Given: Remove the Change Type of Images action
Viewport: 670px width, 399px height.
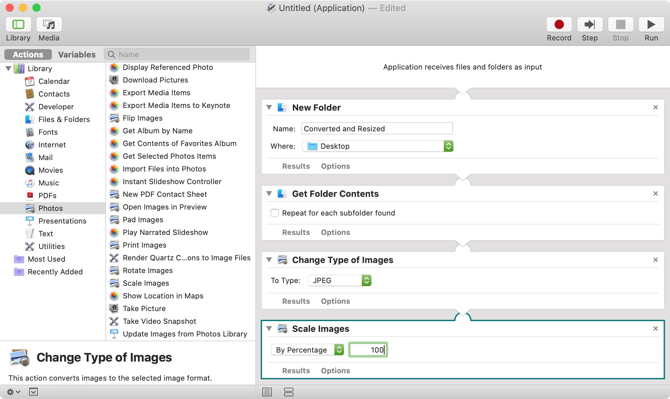Looking at the screenshot, I should point(655,260).
